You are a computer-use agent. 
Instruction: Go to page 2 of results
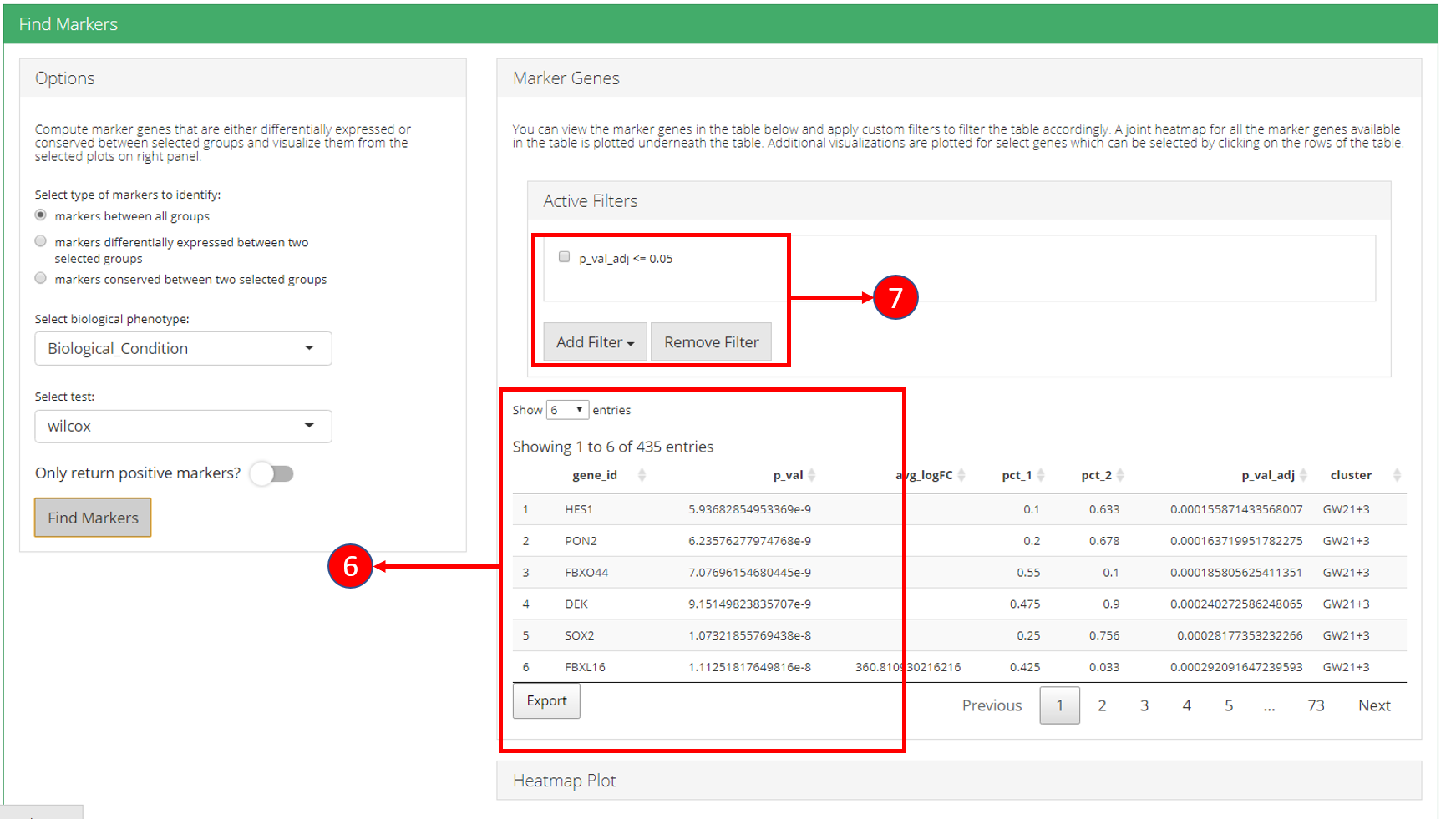(1102, 705)
